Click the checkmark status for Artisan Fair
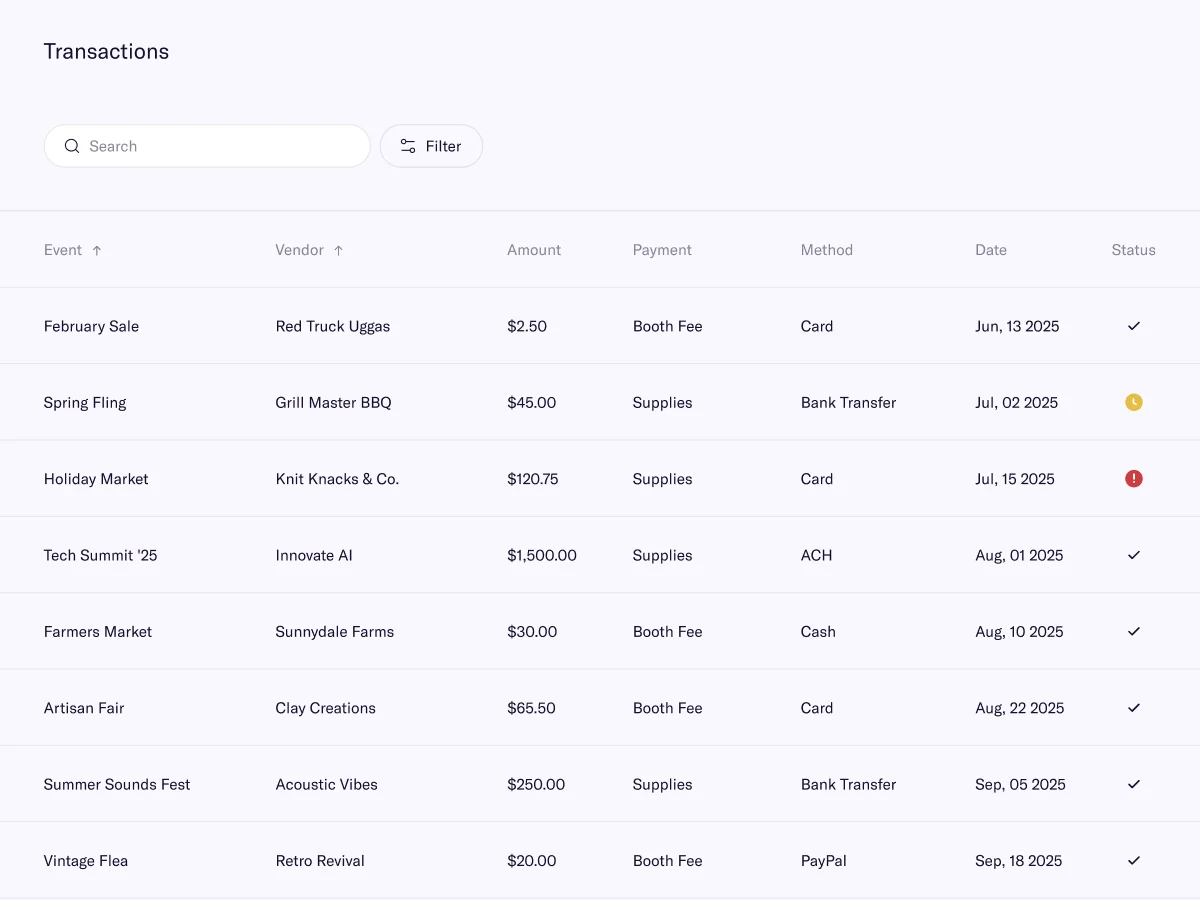Image resolution: width=1200 pixels, height=900 pixels. pos(1134,708)
